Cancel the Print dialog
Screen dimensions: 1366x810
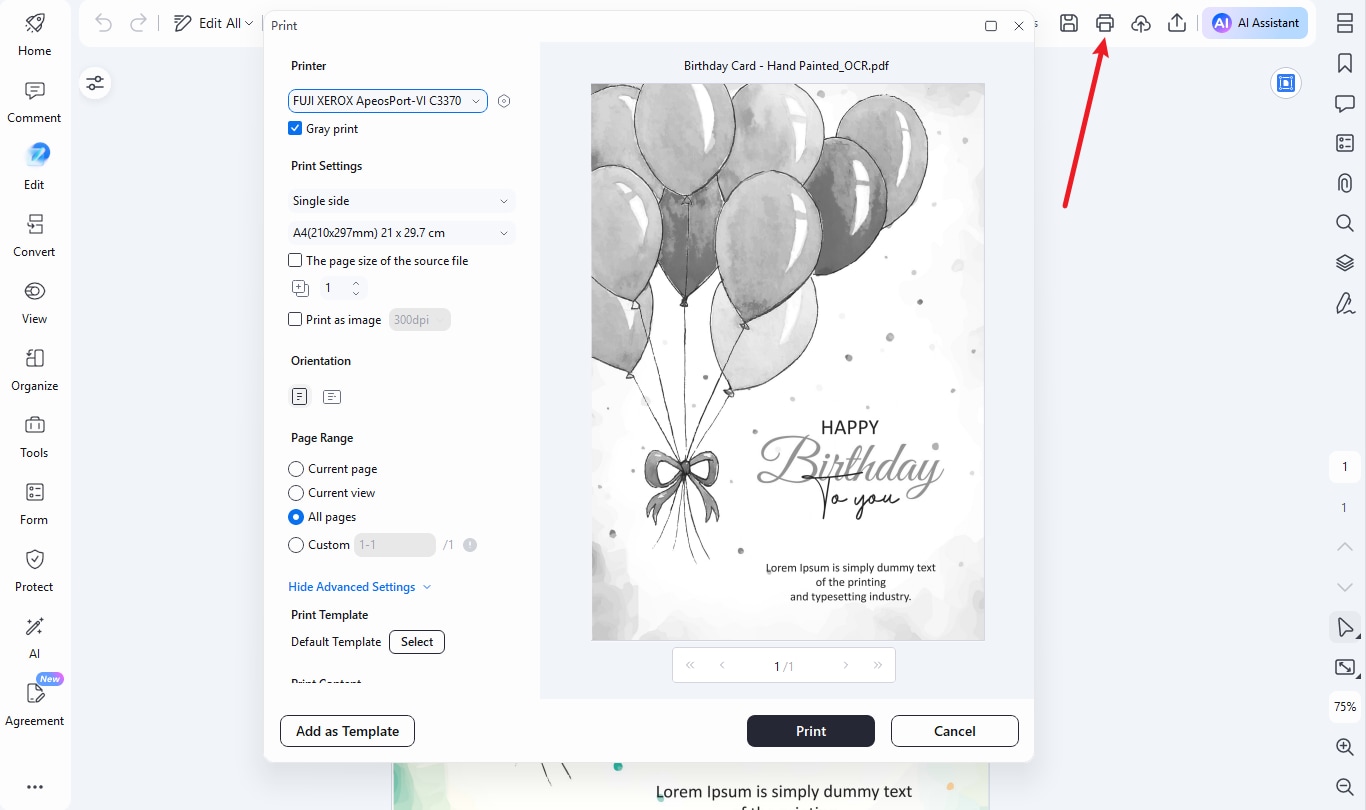coord(955,731)
